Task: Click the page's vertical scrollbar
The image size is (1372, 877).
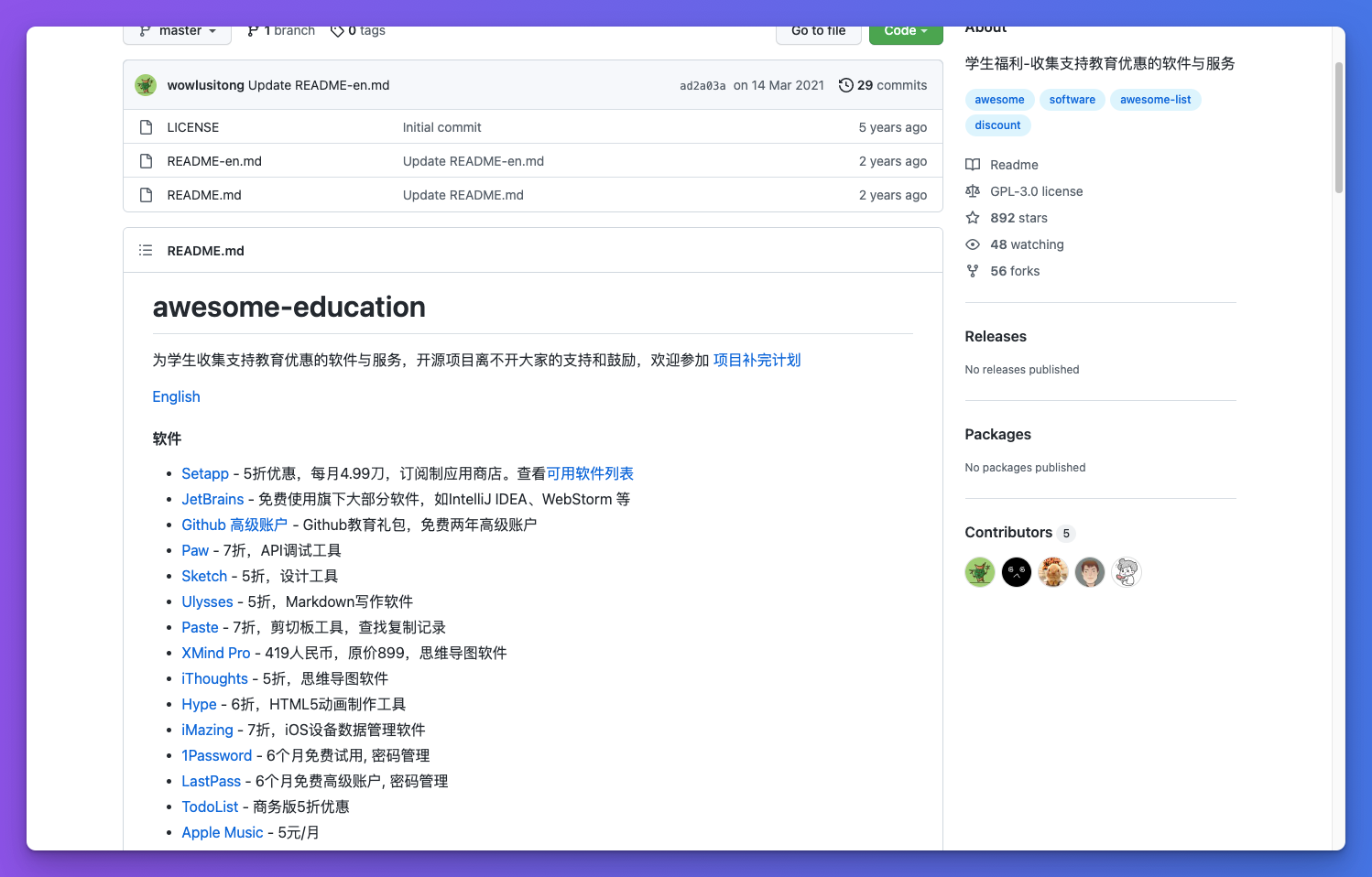Action: [1339, 128]
